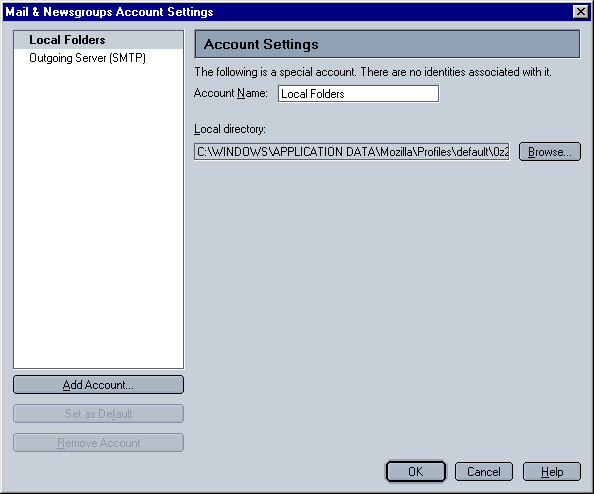Click the Add Account... button

pyautogui.click(x=98, y=385)
